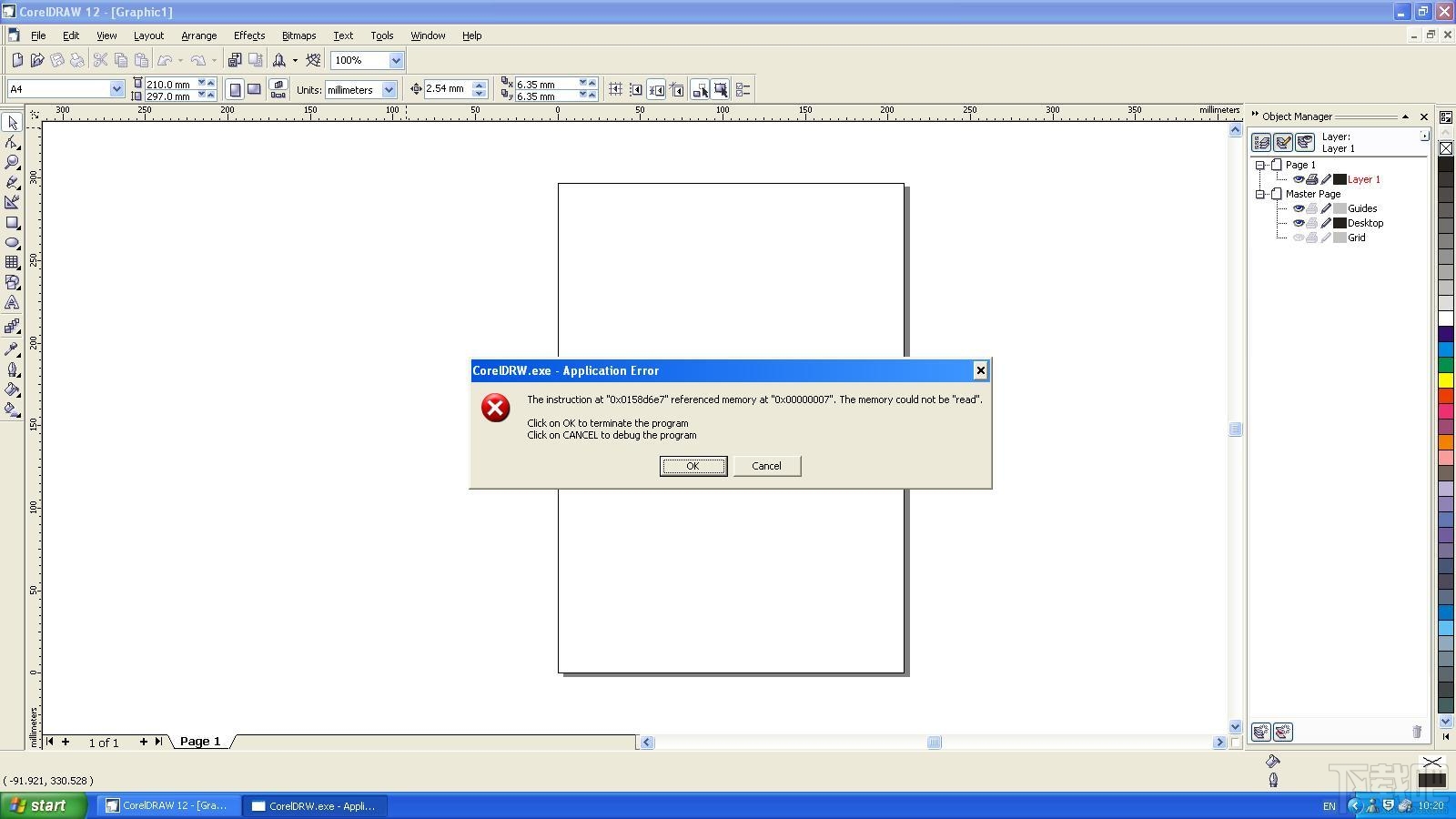
Task: Toggle visibility of Desktop layer
Action: [1299, 223]
